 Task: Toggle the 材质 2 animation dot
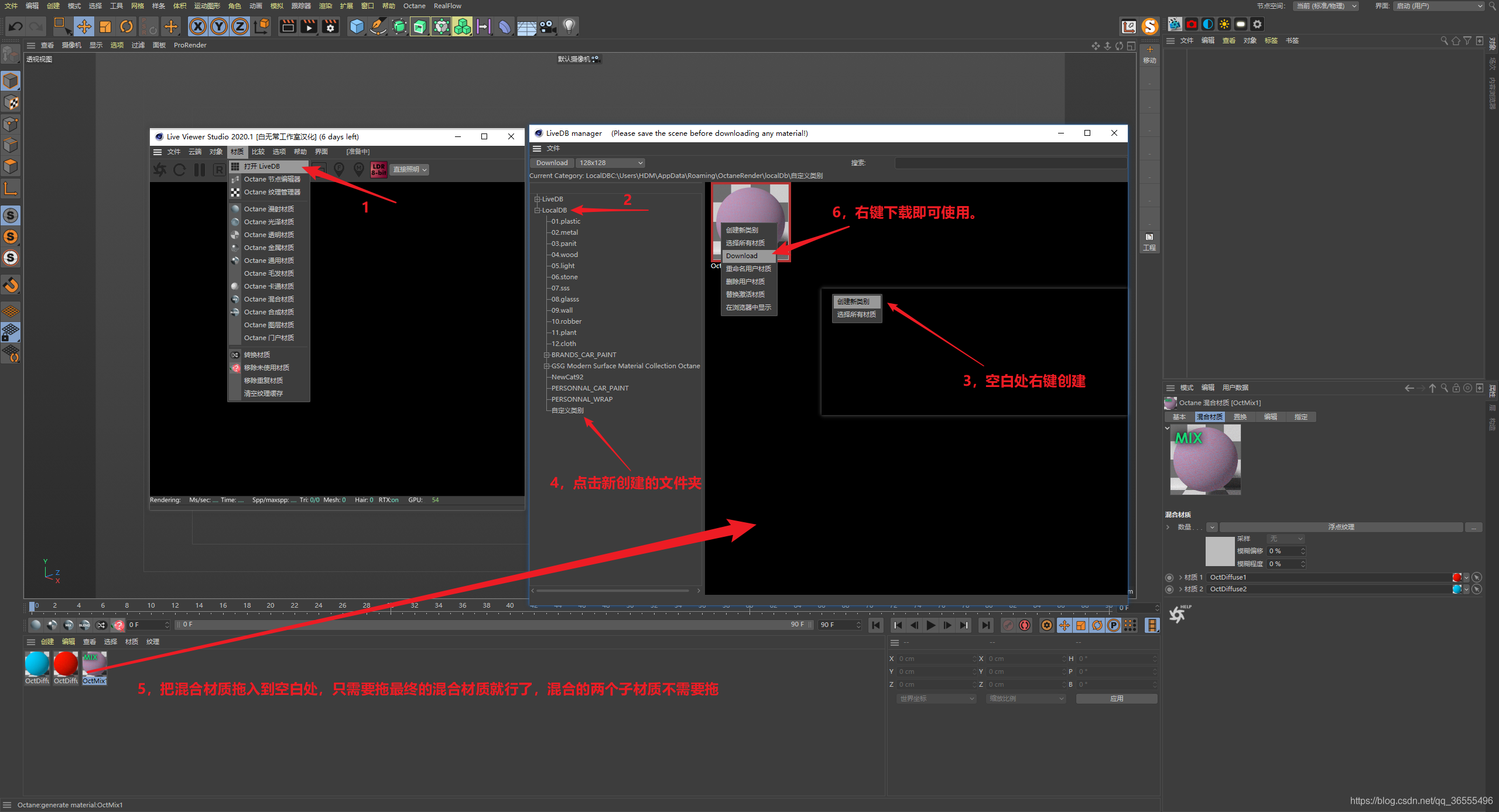(x=1169, y=589)
